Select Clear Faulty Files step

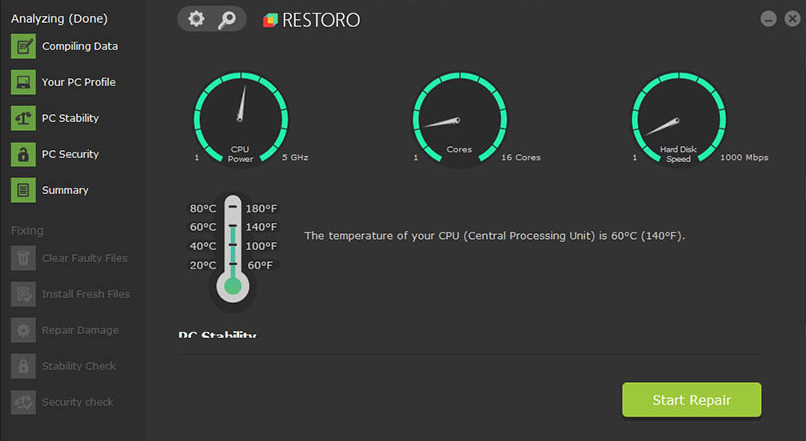point(85,258)
